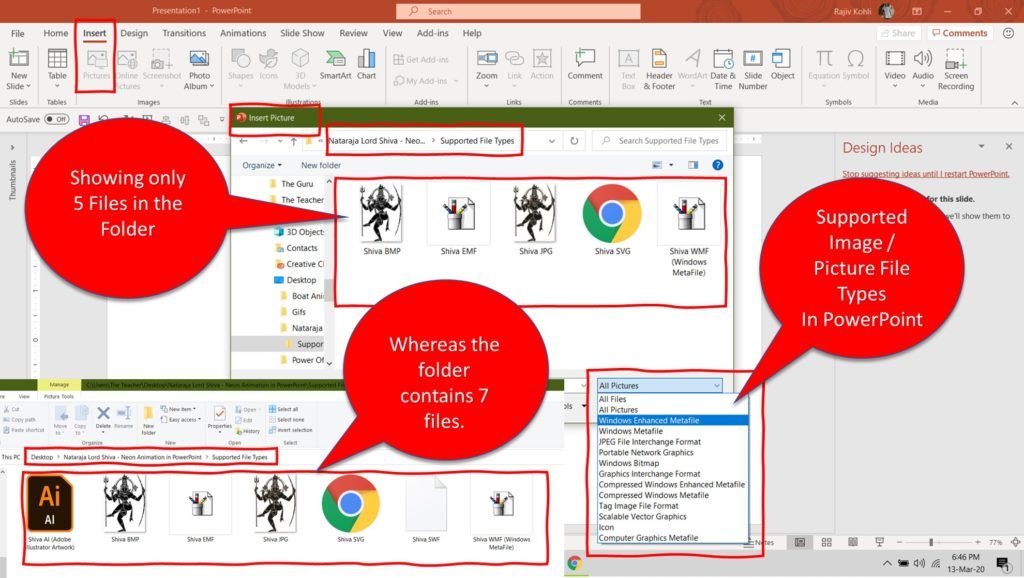Click Search Supported File Types field

tap(660, 140)
